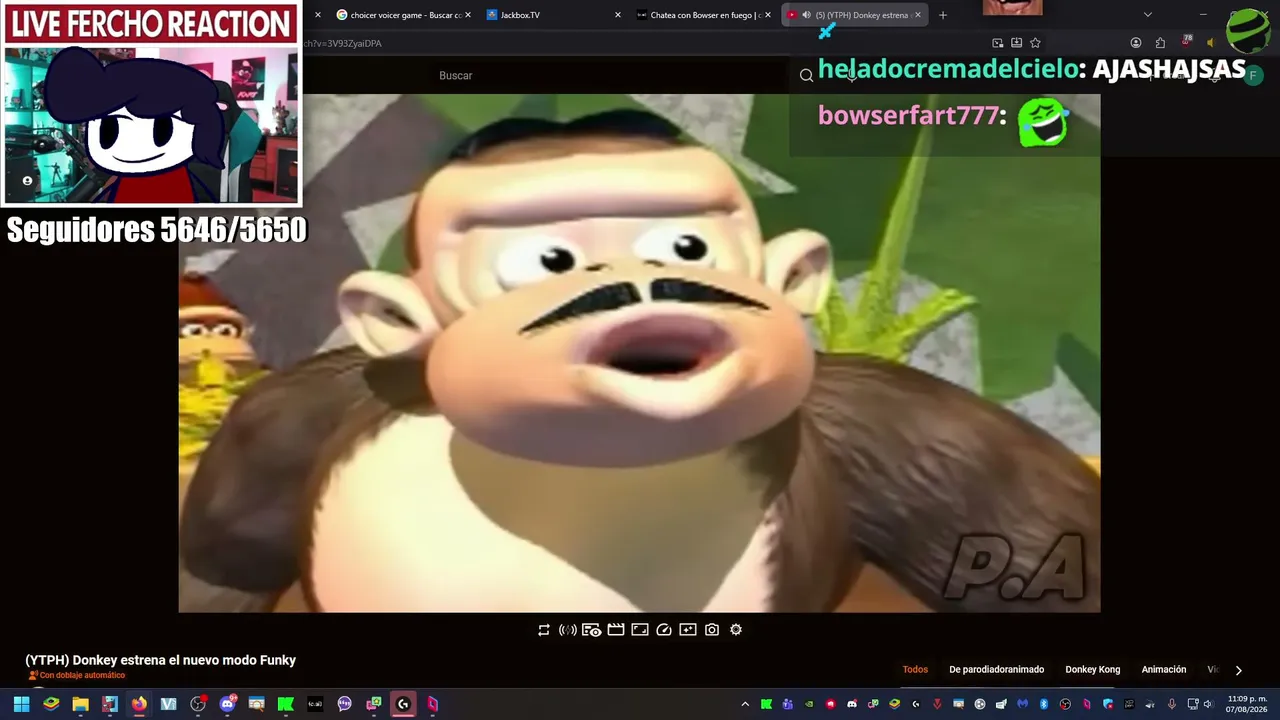Select the Todos filter chip

pyautogui.click(x=915, y=670)
